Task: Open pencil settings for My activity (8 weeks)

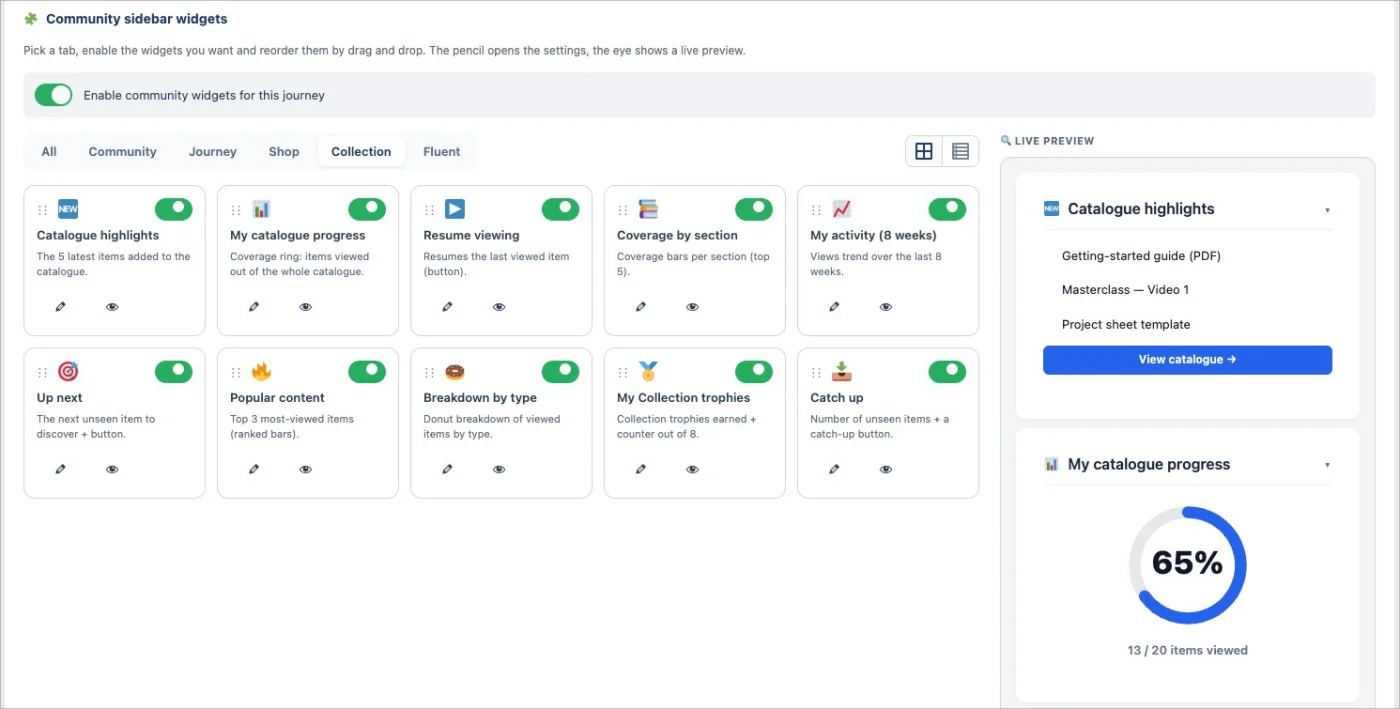Action: click(x=834, y=307)
